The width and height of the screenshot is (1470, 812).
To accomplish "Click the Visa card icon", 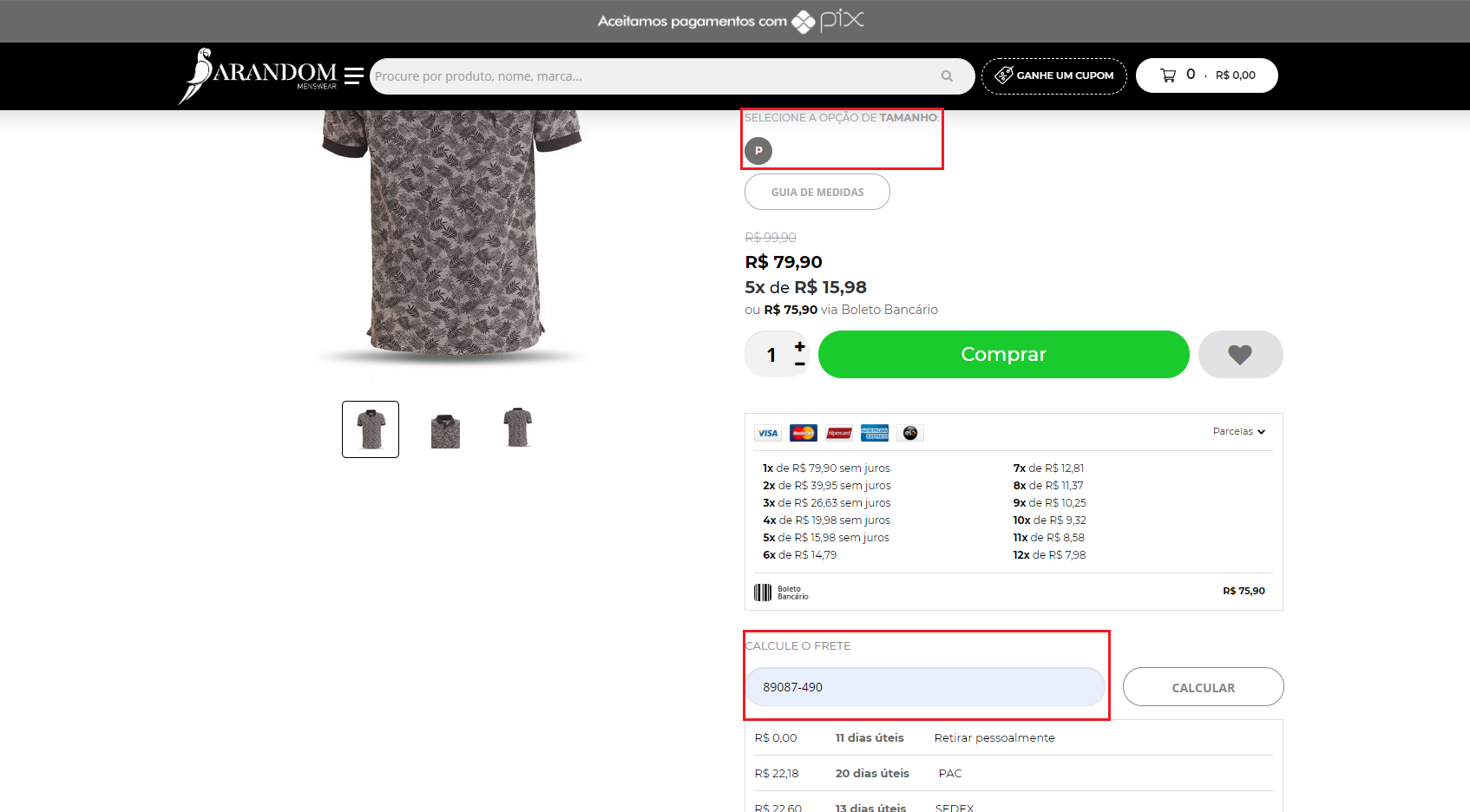I will tap(768, 433).
